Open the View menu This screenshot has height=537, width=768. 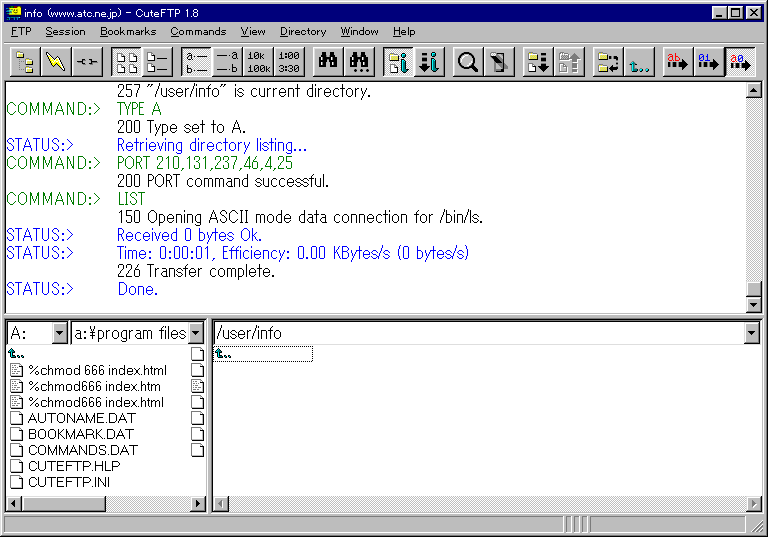pos(253,31)
